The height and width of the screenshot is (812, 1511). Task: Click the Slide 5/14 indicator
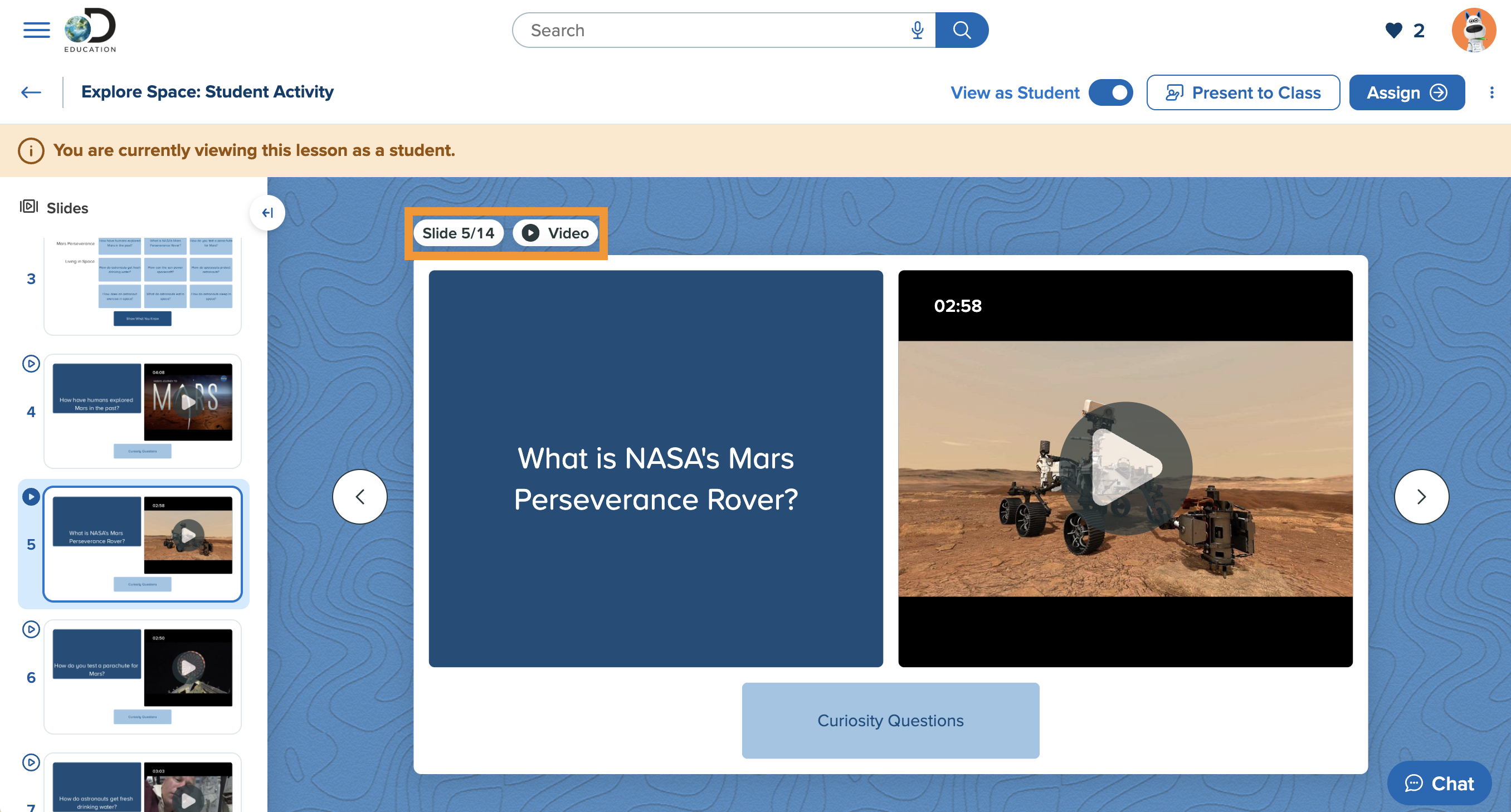458,233
